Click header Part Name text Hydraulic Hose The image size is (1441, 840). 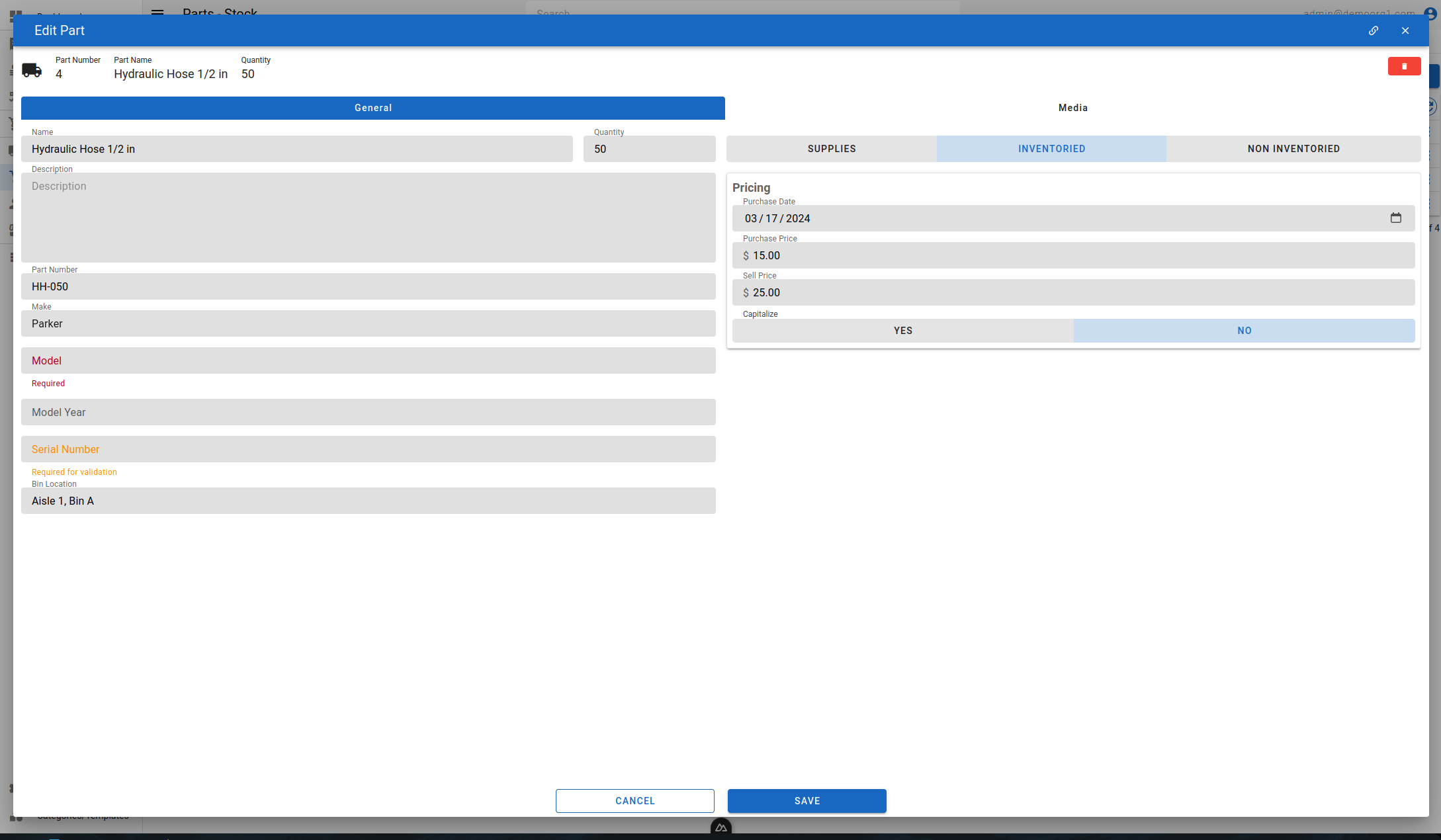171,74
